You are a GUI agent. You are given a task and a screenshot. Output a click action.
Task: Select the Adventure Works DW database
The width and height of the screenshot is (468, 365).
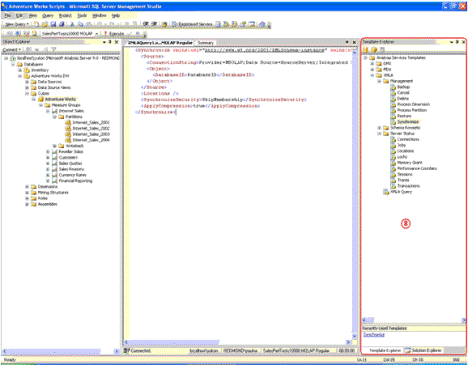point(50,76)
